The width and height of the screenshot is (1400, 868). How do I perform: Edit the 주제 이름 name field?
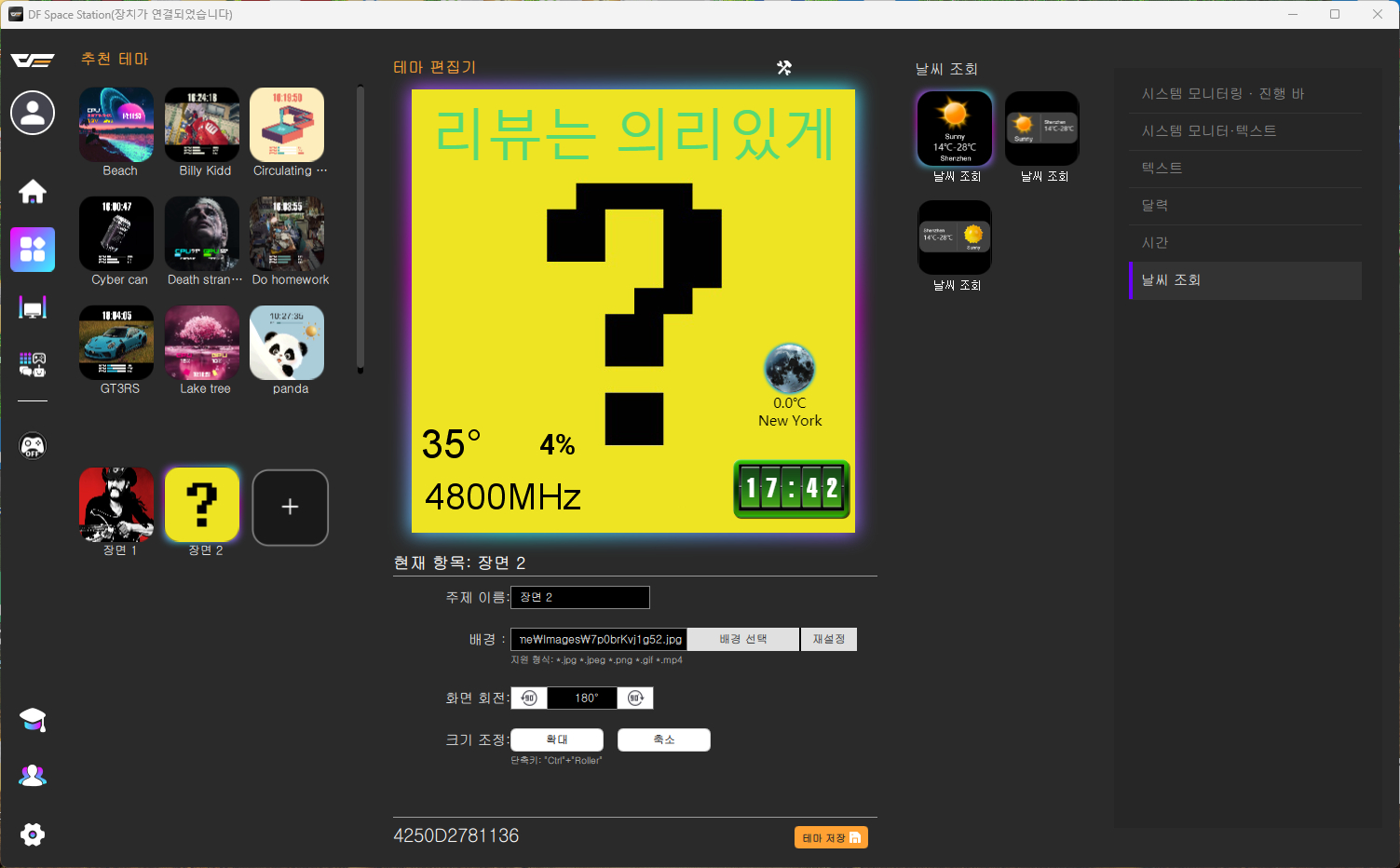[x=580, y=597]
